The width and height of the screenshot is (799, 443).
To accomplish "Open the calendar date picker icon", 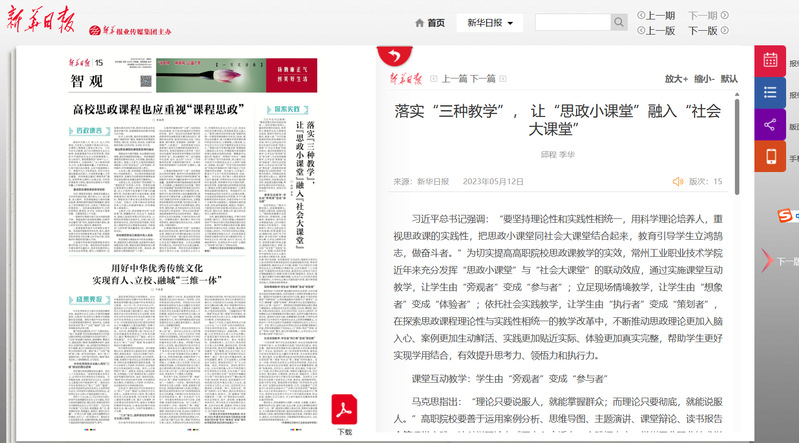I will coord(770,60).
